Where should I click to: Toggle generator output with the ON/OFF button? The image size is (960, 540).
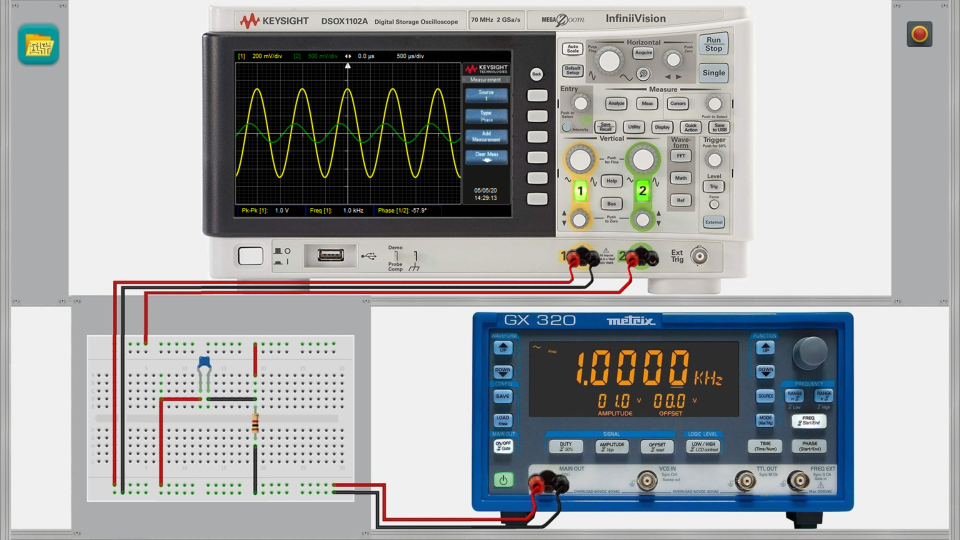click(x=503, y=446)
